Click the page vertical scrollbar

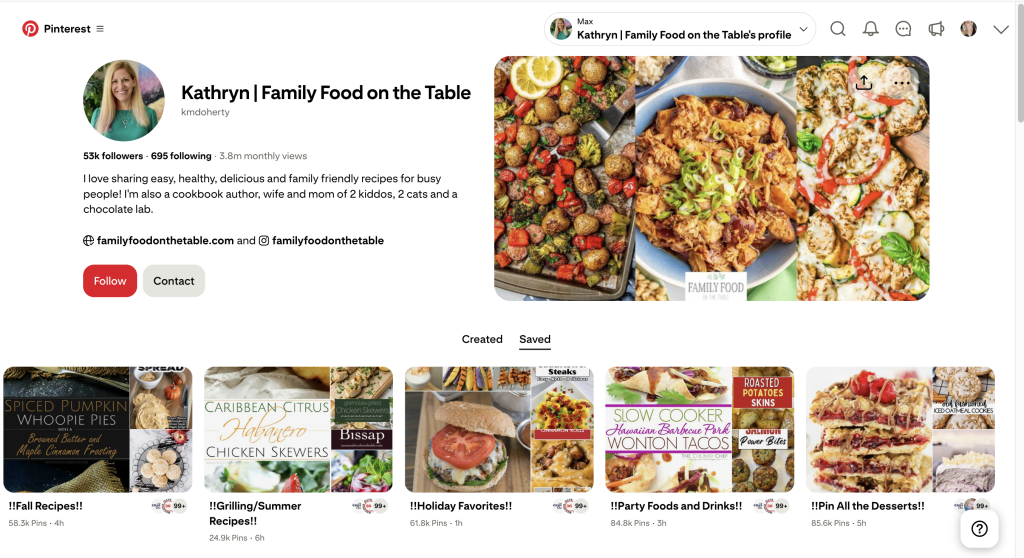pos(1020,62)
